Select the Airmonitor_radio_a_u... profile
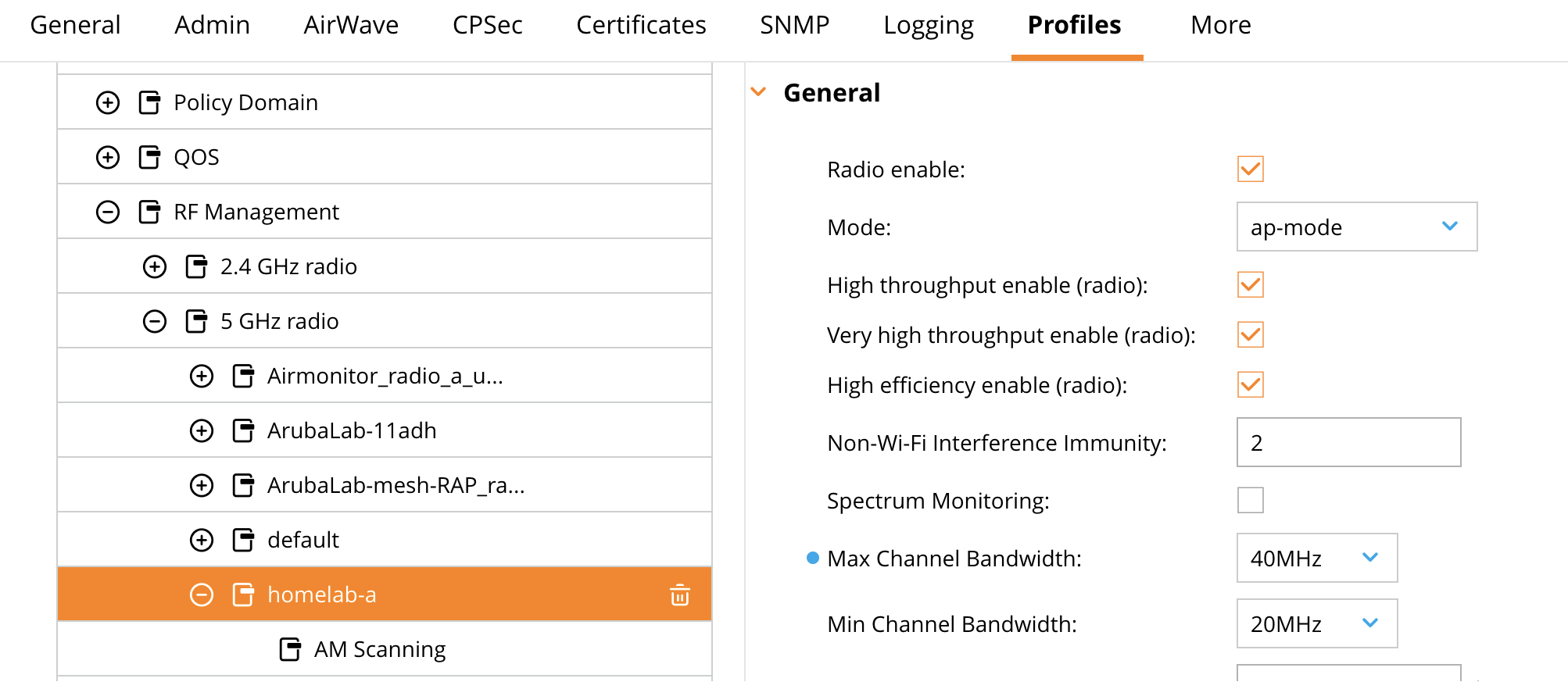The width and height of the screenshot is (1568, 689). [x=385, y=376]
